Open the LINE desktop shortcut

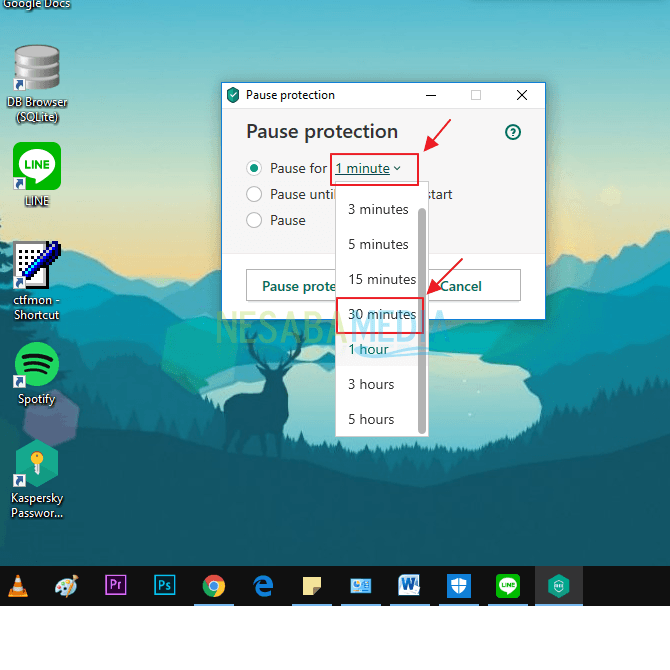pyautogui.click(x=37, y=166)
